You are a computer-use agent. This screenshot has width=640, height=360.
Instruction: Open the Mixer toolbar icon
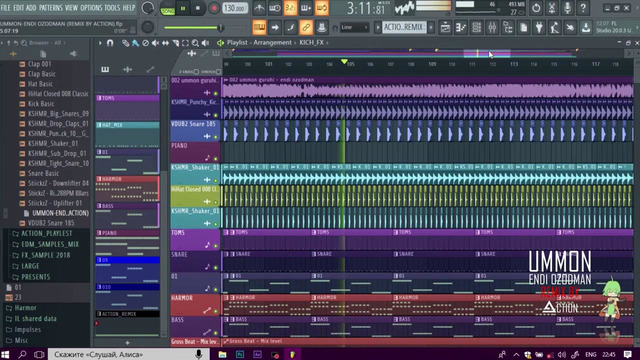pyautogui.click(x=492, y=27)
